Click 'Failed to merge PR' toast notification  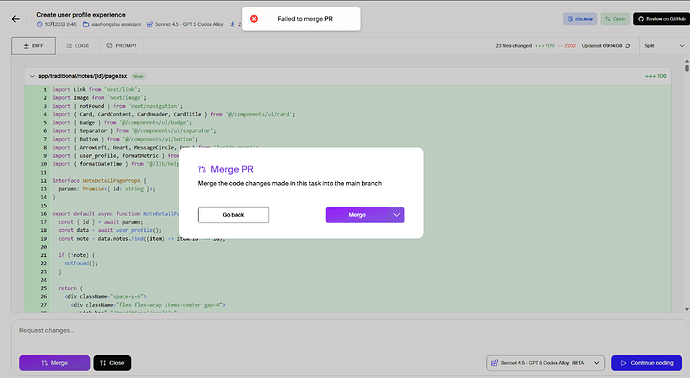coord(301,19)
